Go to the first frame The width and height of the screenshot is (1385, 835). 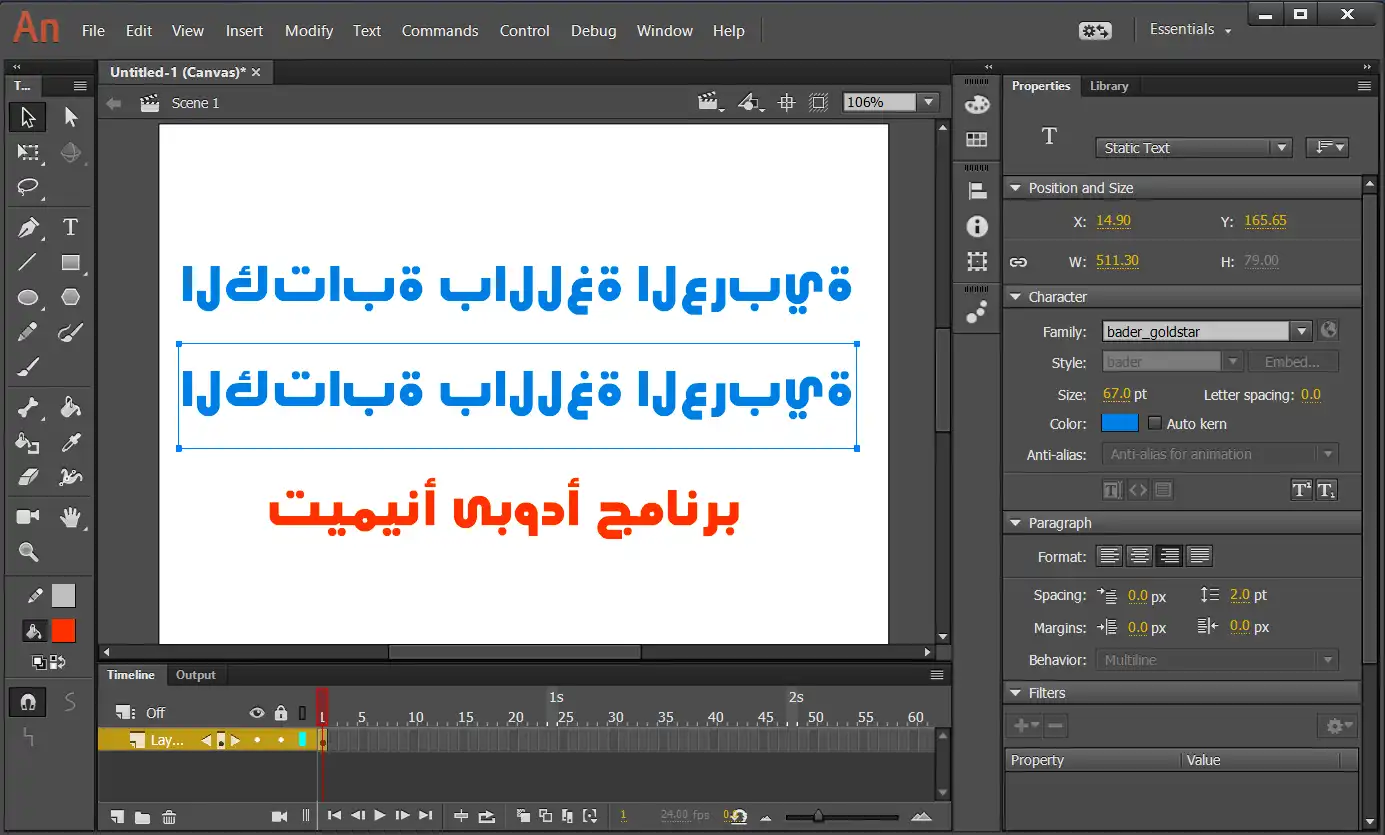point(335,816)
